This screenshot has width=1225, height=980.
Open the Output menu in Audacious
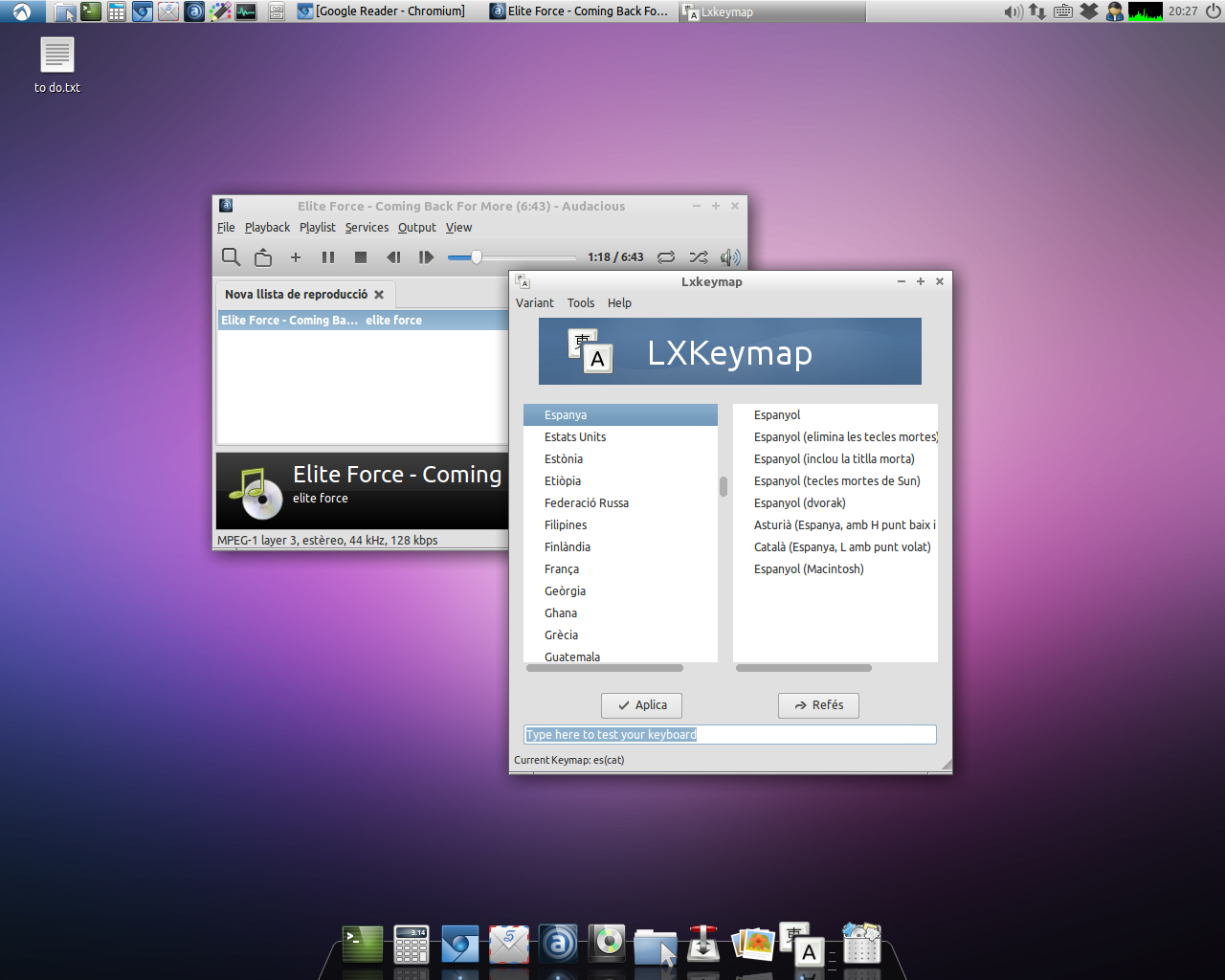tap(416, 227)
